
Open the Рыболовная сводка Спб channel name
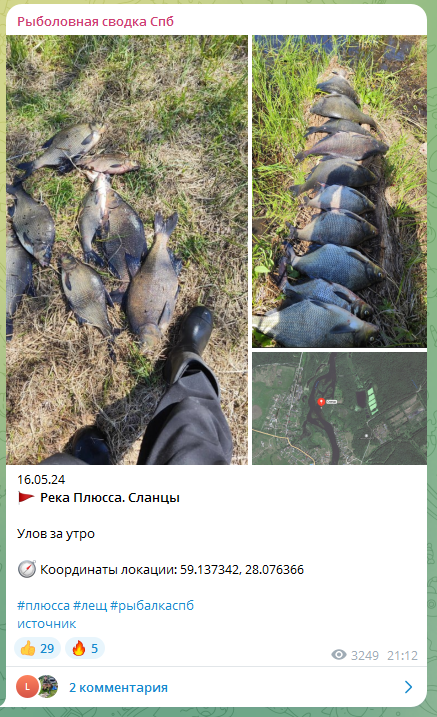[x=96, y=21]
